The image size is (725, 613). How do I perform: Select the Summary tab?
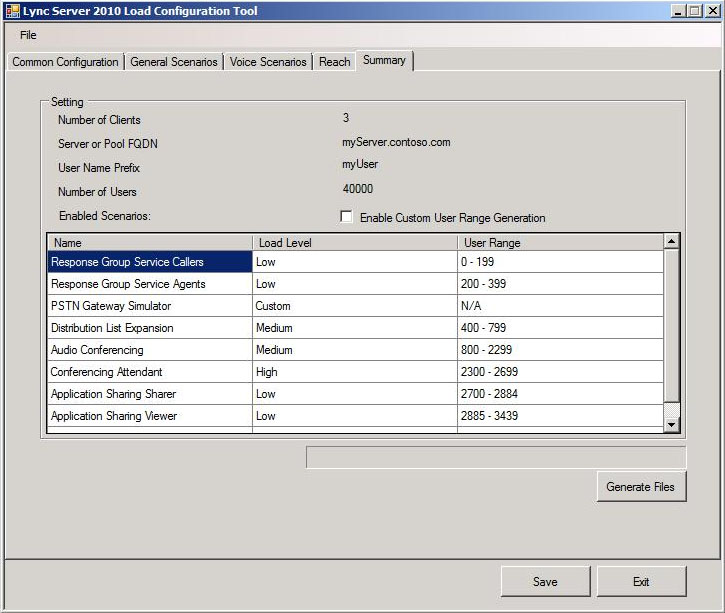pos(384,60)
